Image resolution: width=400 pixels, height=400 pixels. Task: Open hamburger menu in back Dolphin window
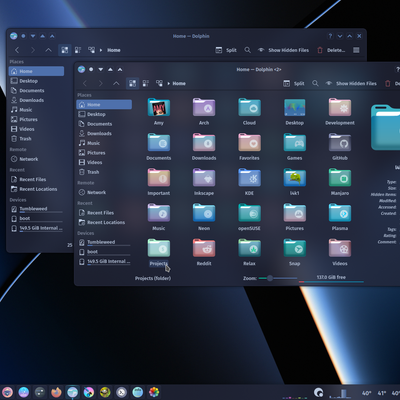[x=356, y=50]
